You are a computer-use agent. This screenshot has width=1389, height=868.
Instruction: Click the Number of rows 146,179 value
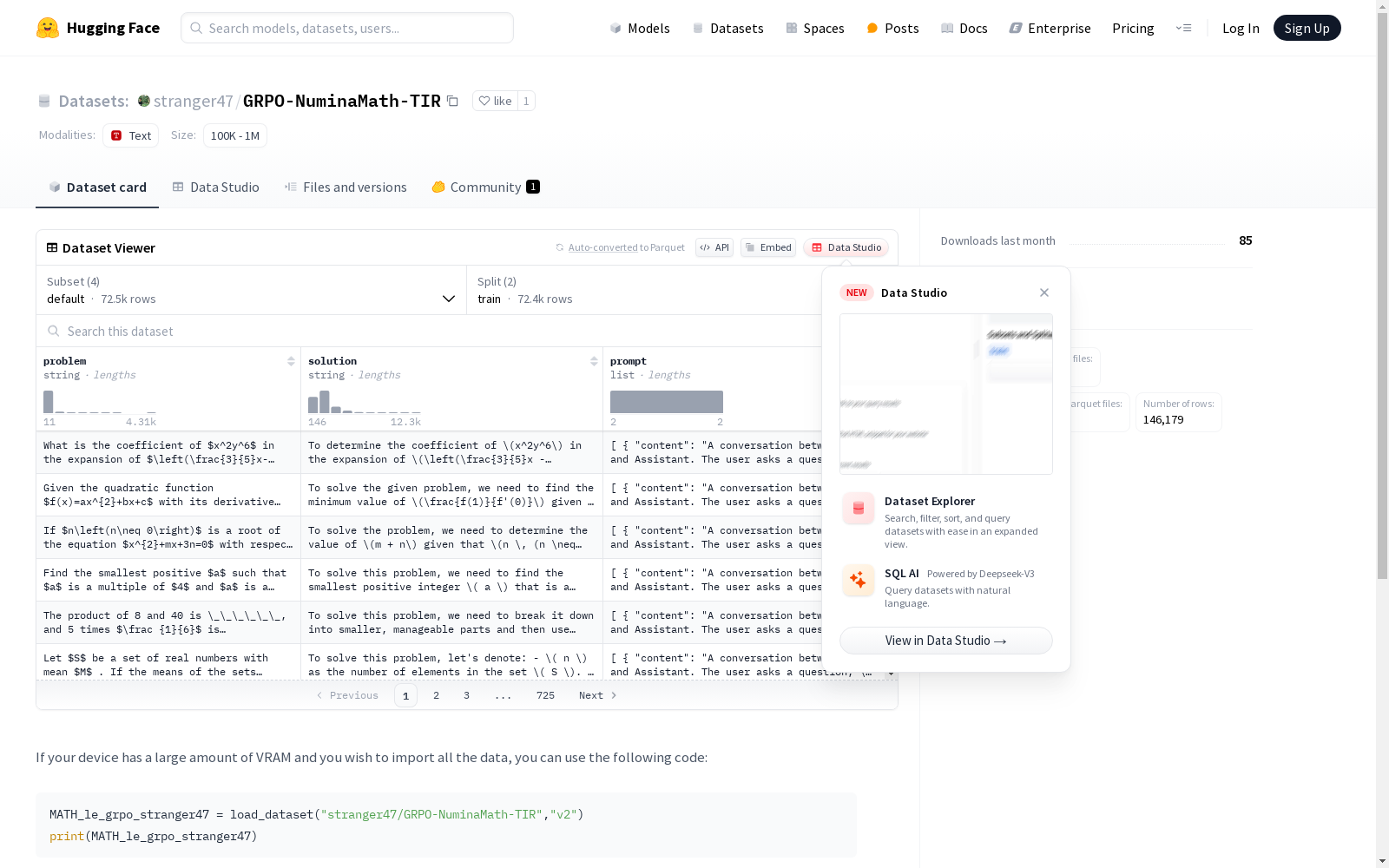click(x=1163, y=420)
